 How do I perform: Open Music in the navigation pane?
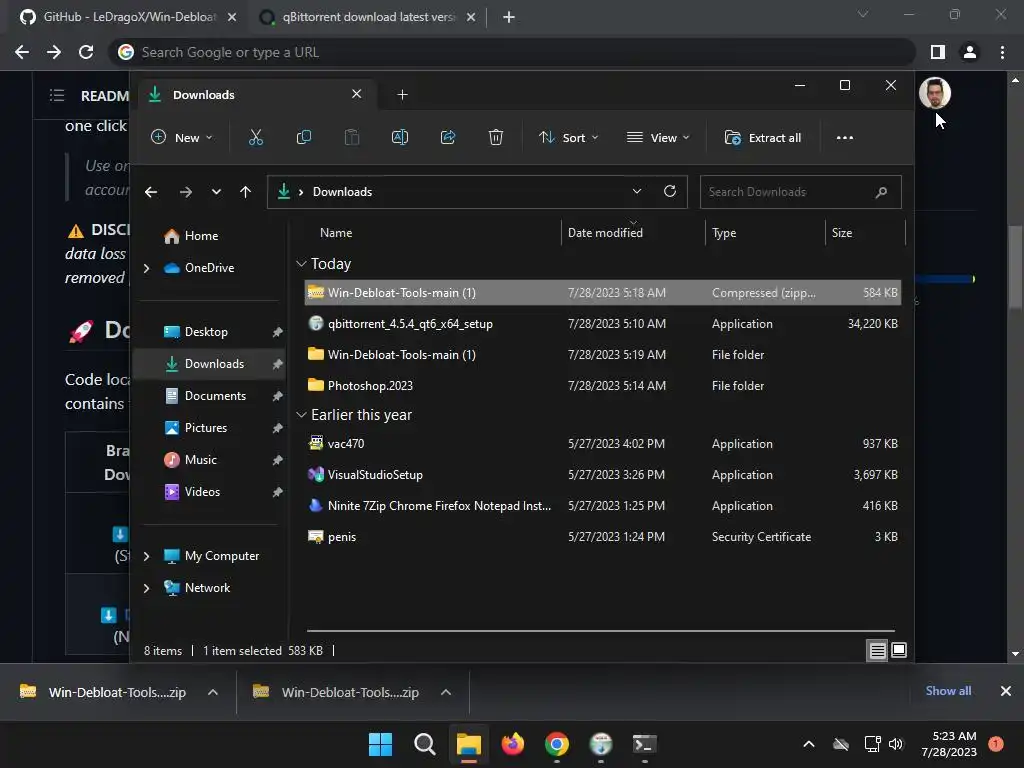pos(190,460)
